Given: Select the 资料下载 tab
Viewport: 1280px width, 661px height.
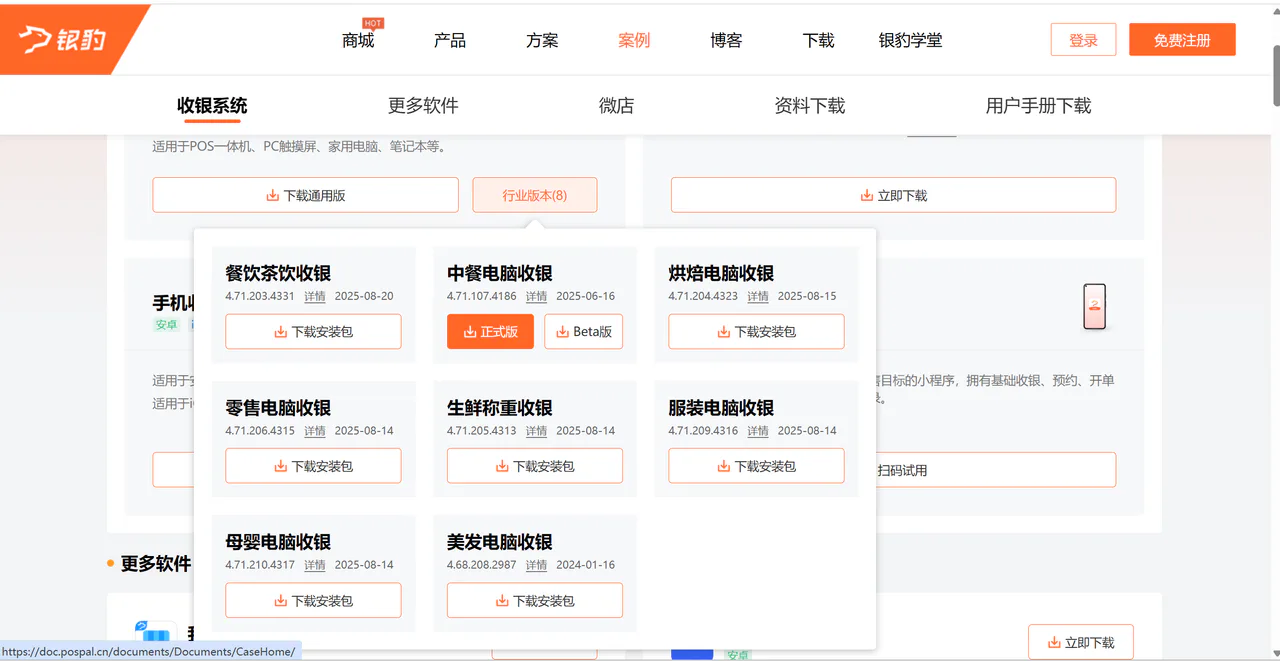Looking at the screenshot, I should 809,105.
